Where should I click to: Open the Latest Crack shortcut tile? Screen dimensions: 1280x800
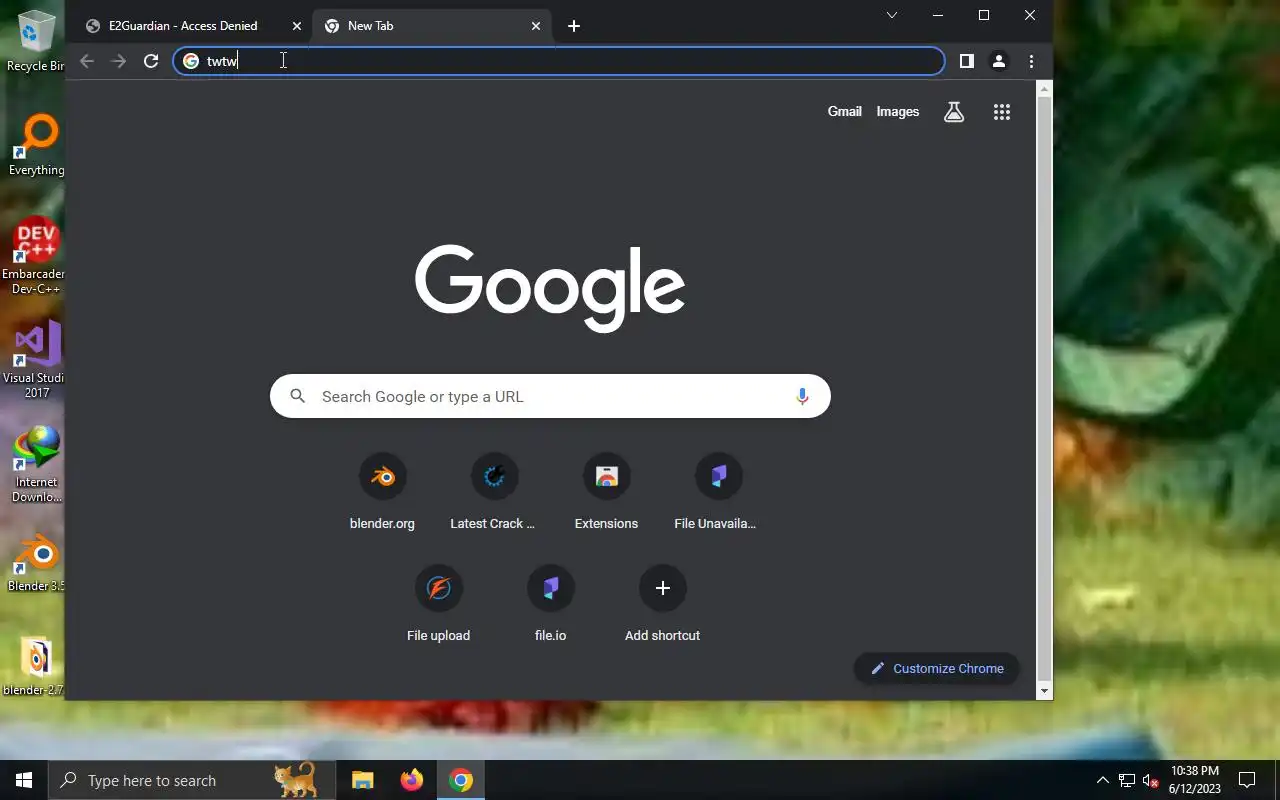coord(494,491)
